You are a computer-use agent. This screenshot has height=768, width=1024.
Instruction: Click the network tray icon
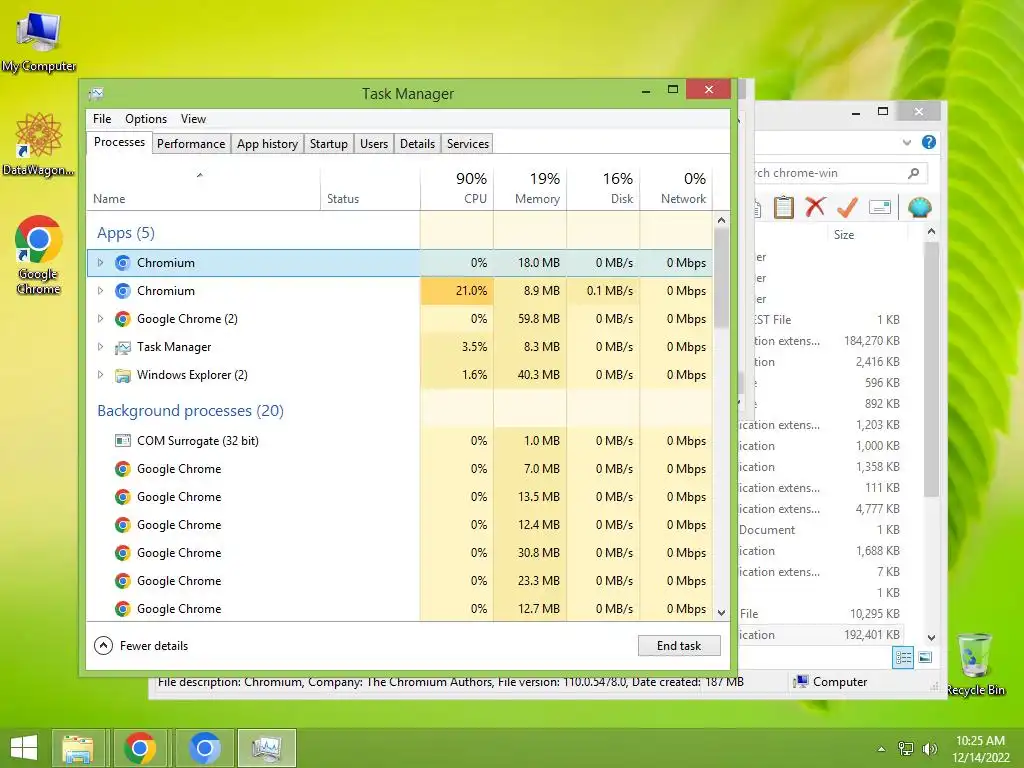pyautogui.click(x=906, y=749)
